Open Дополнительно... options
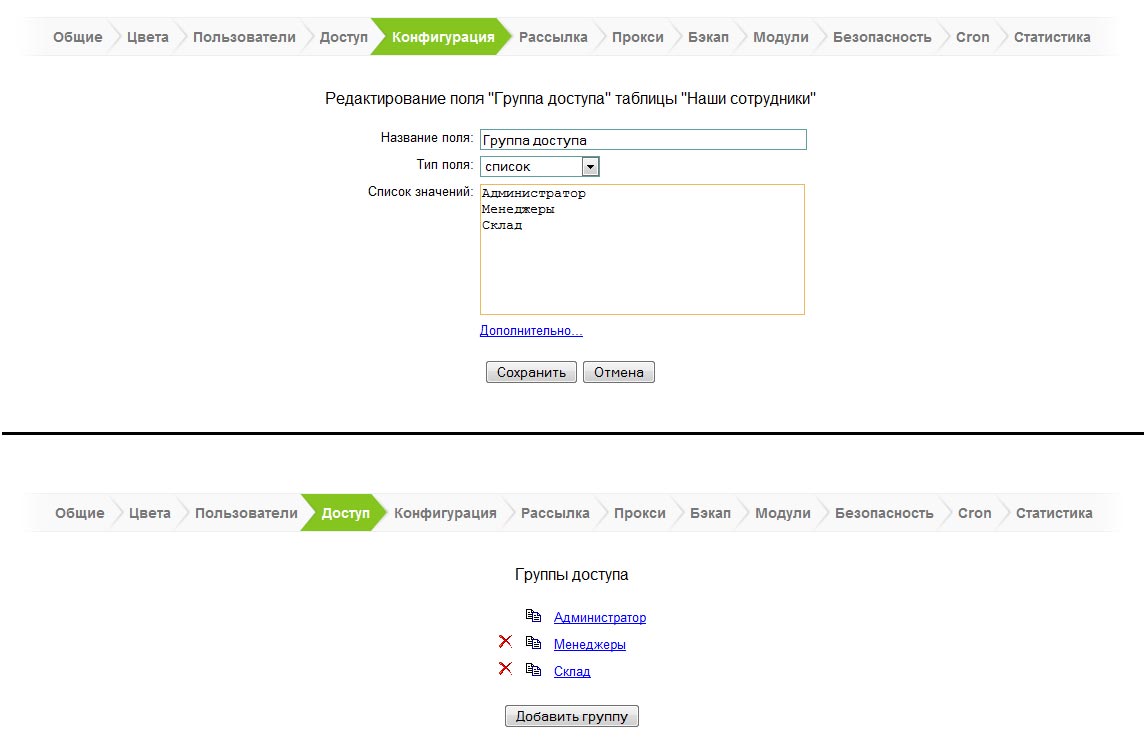 tap(531, 330)
